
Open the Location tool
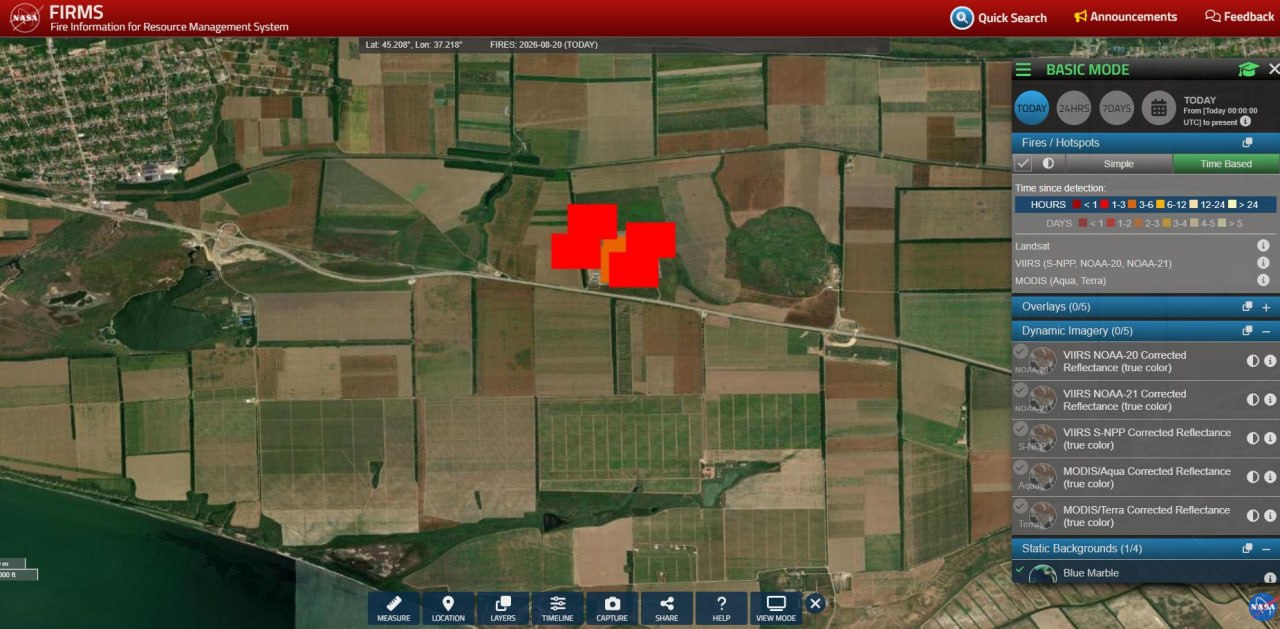pos(448,608)
